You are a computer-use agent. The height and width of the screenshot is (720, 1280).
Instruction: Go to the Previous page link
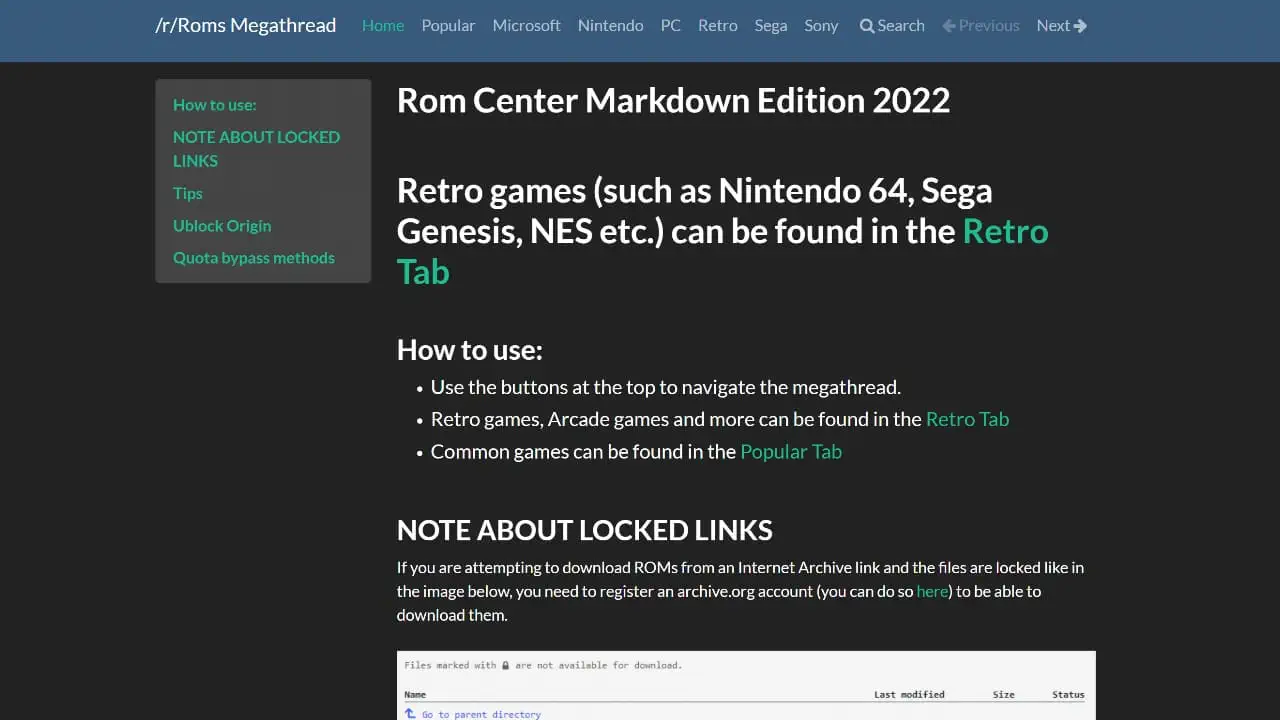tap(981, 25)
